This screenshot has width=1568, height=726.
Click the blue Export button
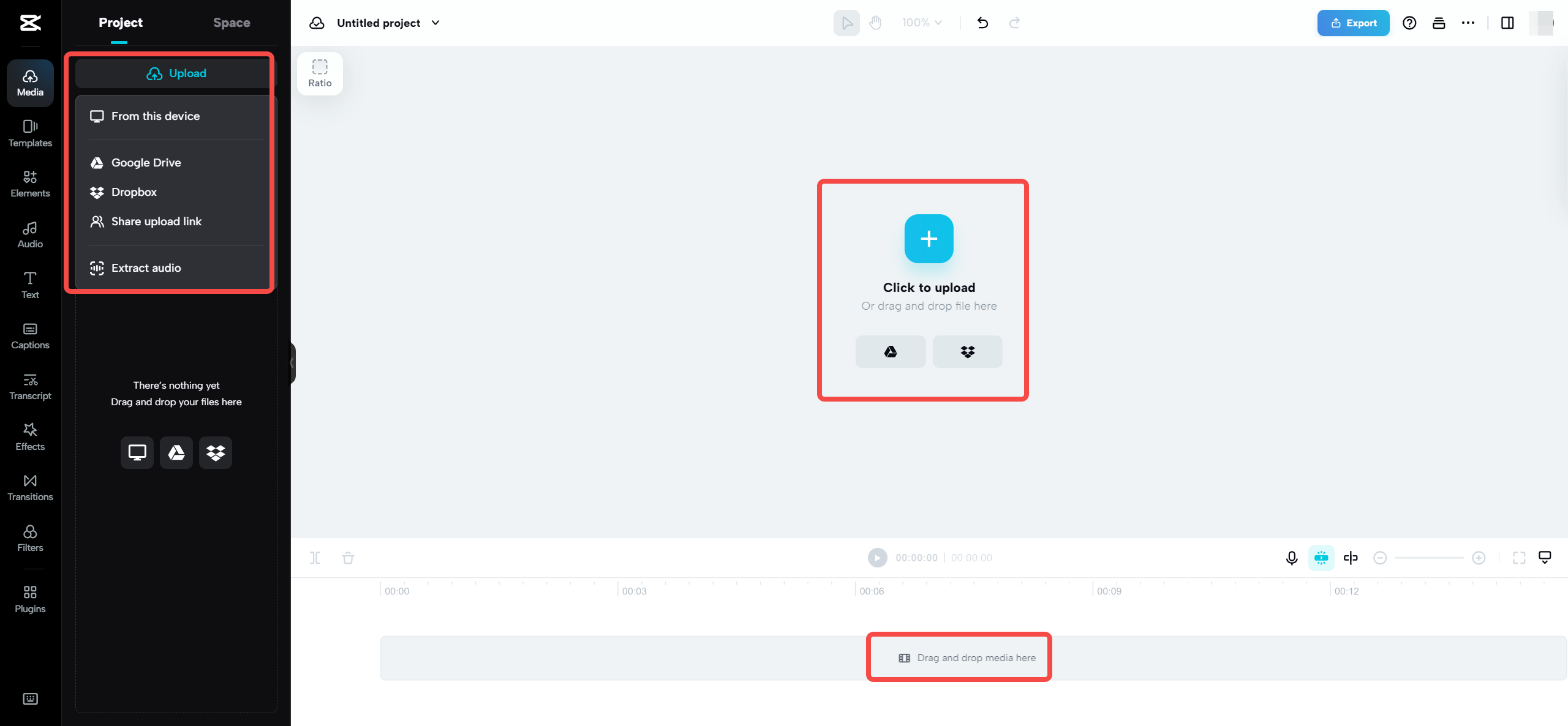click(x=1353, y=23)
